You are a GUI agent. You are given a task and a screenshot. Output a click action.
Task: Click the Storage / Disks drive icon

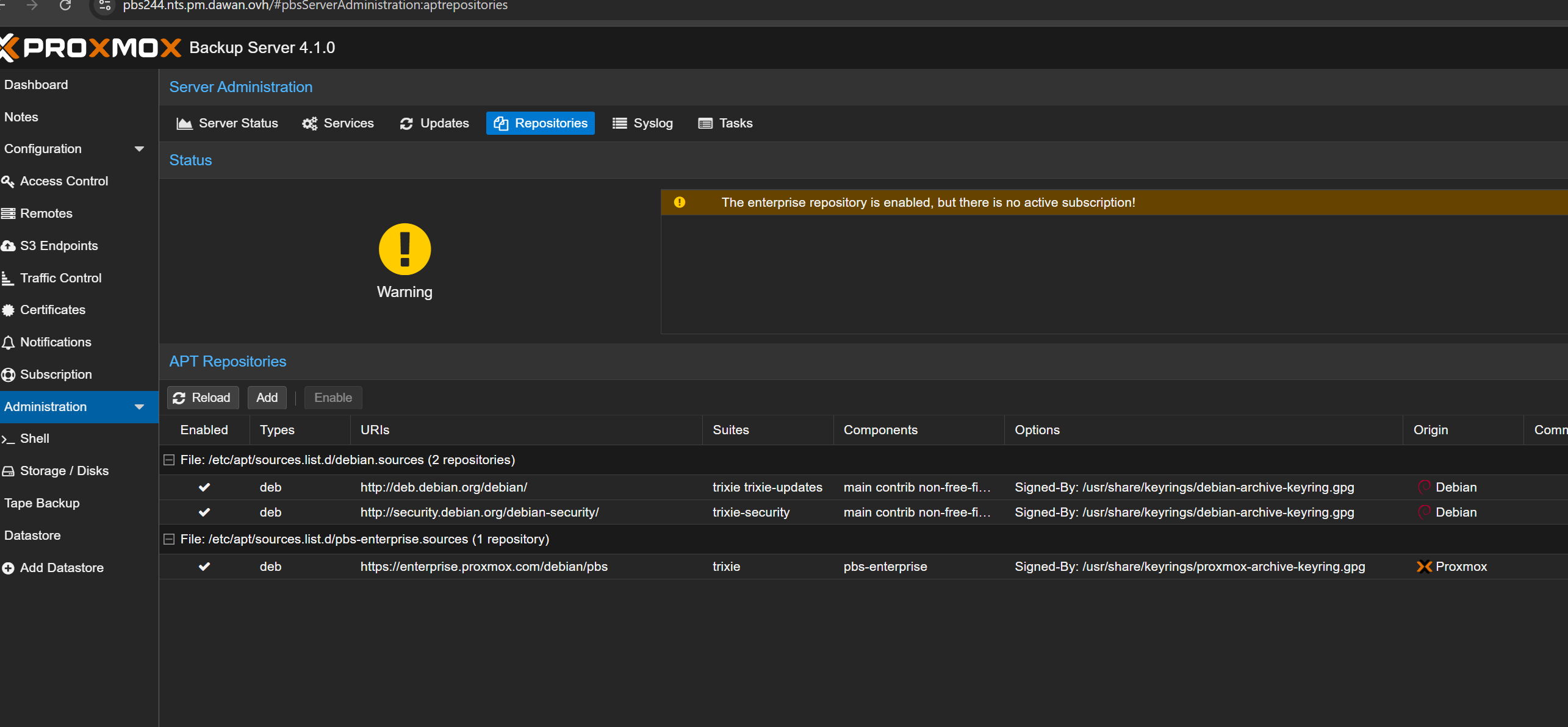[x=8, y=471]
